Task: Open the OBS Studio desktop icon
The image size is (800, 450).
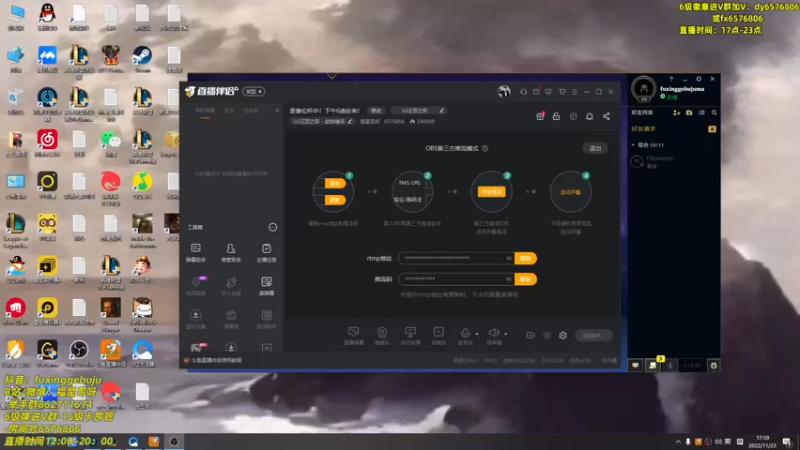Action: coord(79,353)
